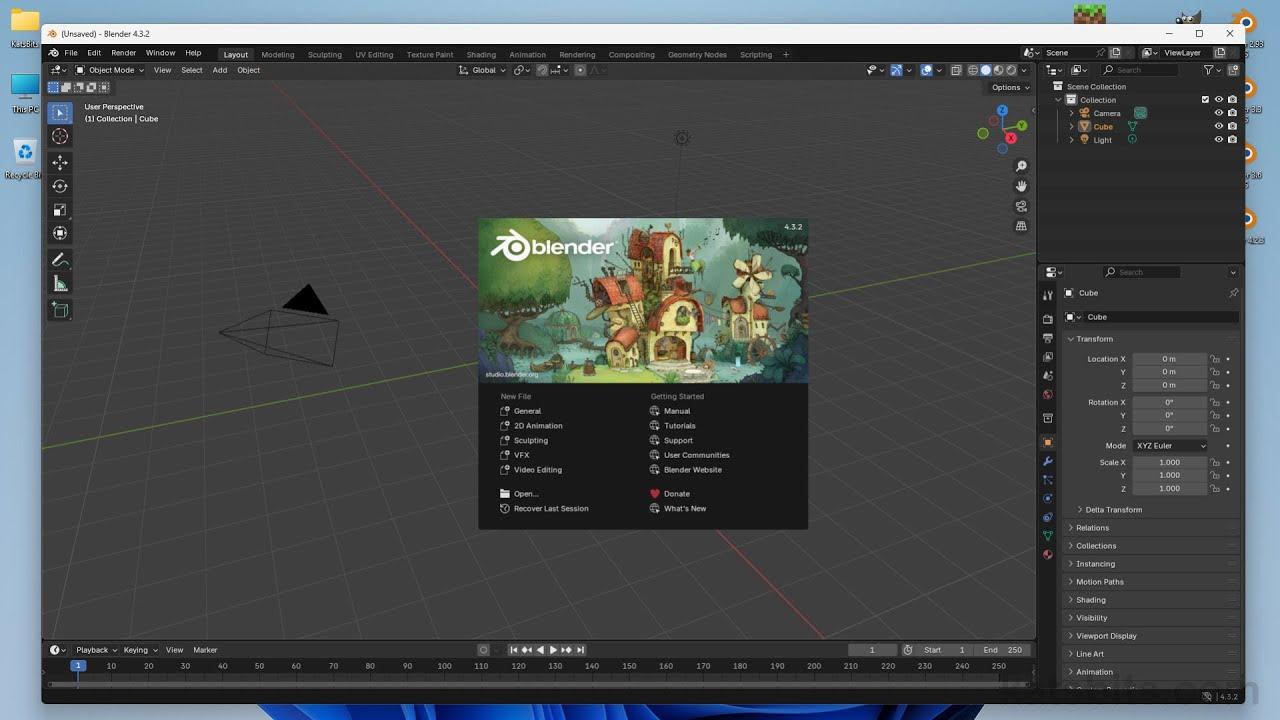Expand the Delta Transform section
The height and width of the screenshot is (720, 1280).
click(1112, 509)
